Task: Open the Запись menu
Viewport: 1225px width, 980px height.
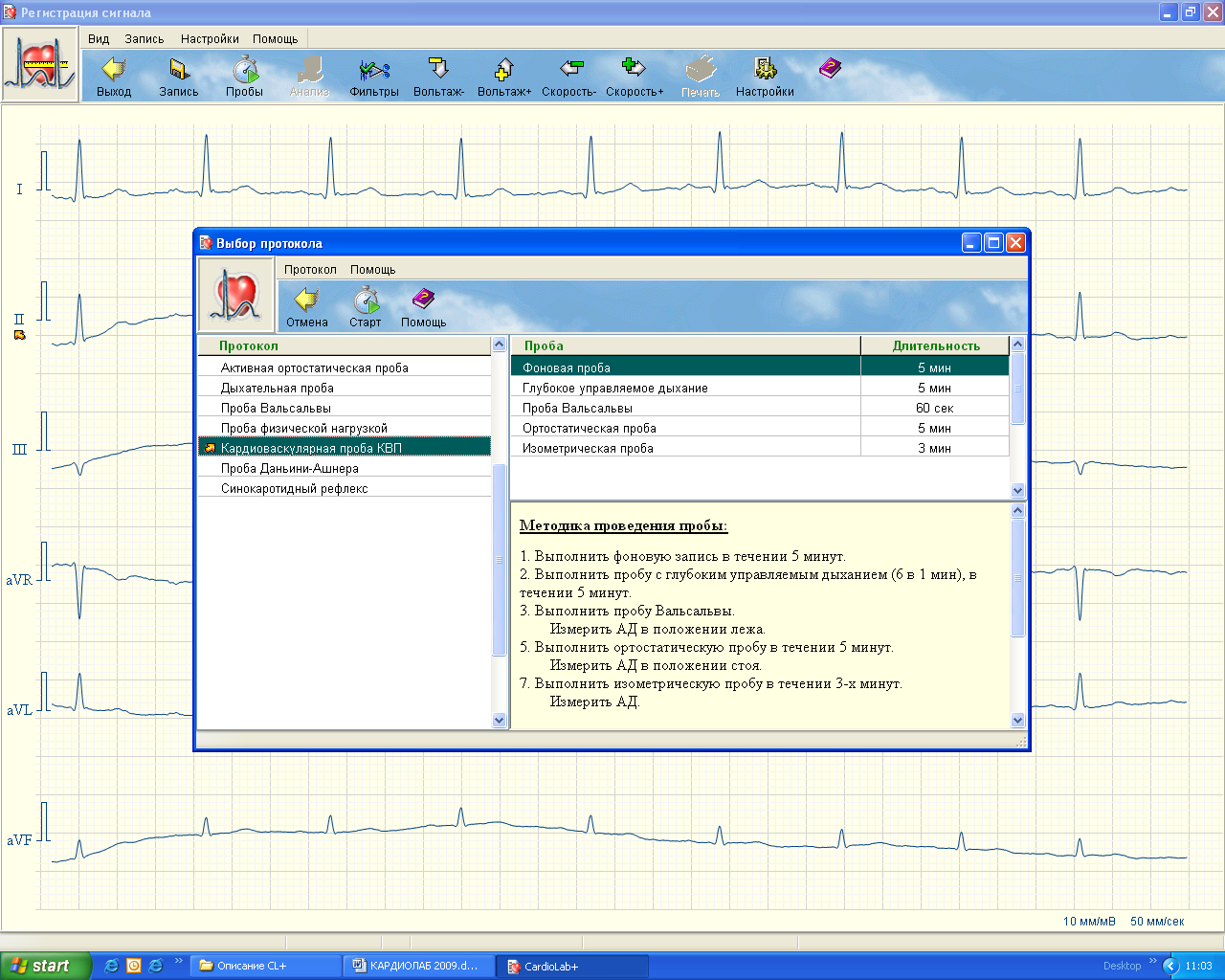Action: click(x=144, y=39)
